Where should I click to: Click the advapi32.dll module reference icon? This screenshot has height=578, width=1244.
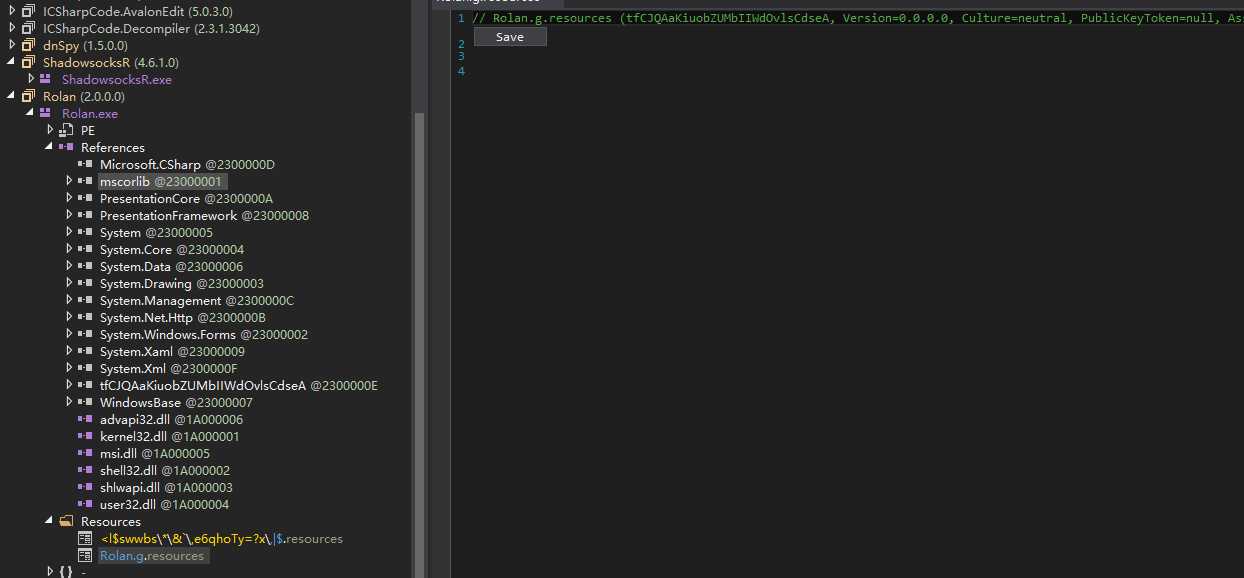(x=85, y=419)
